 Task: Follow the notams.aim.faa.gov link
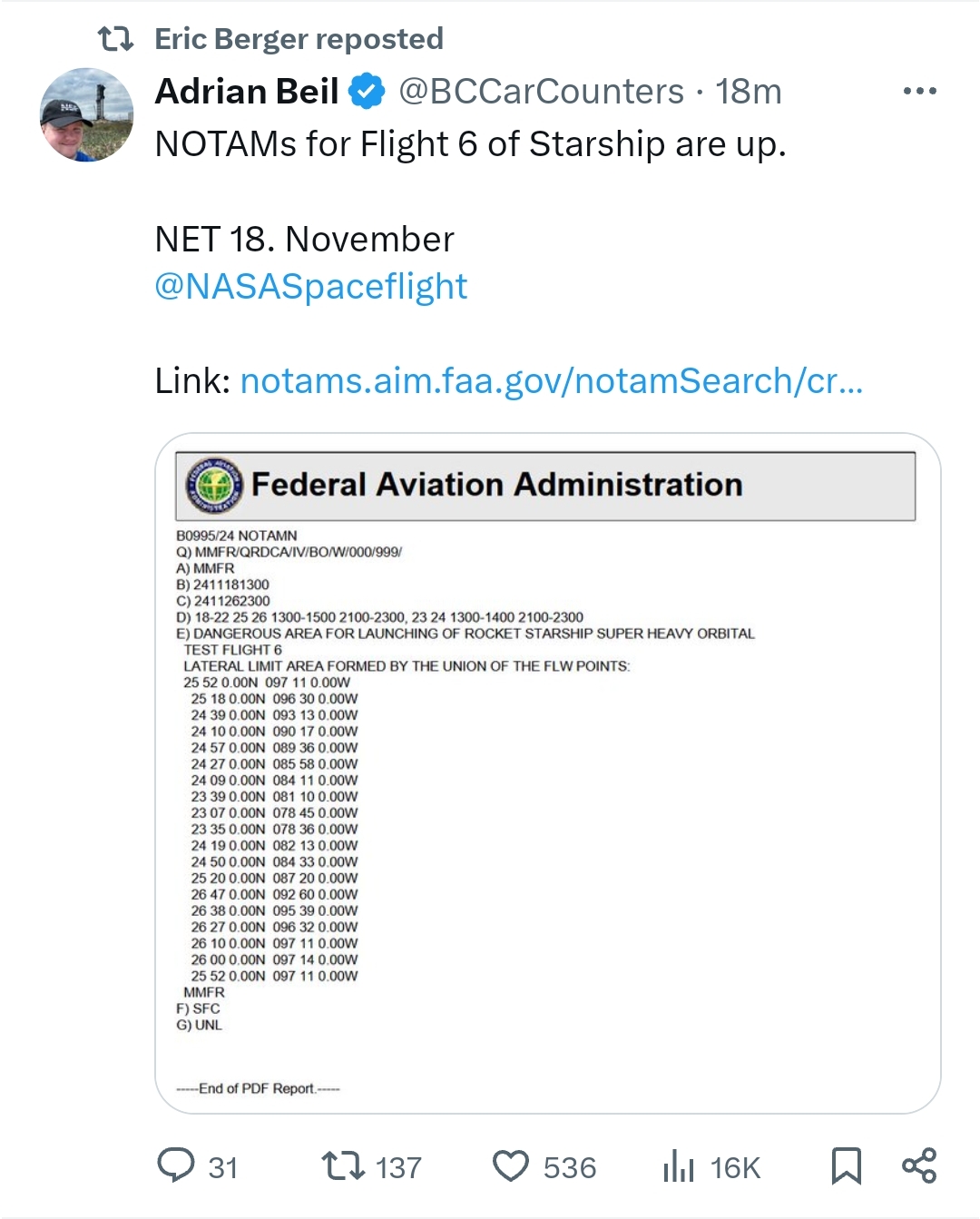551,381
